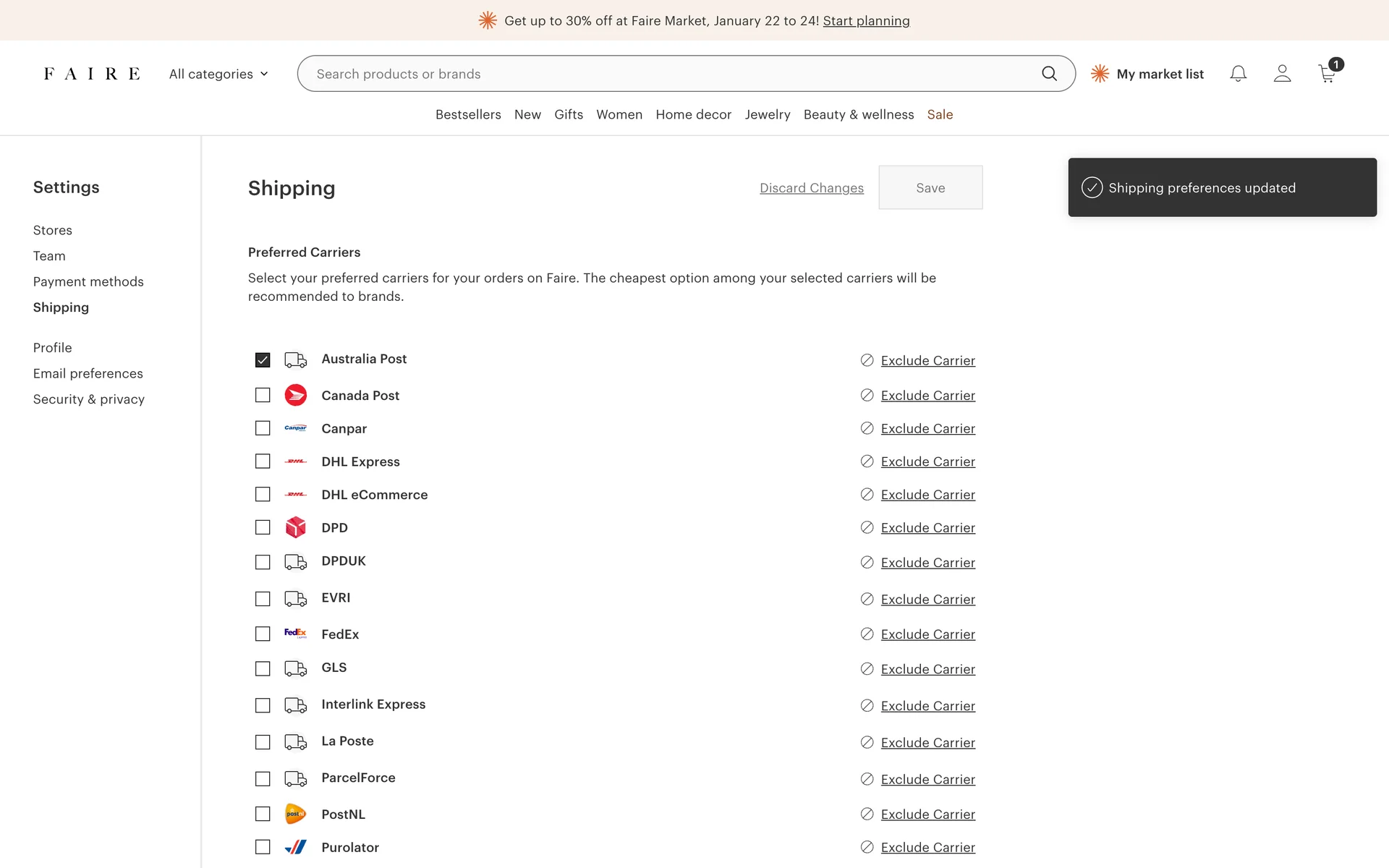Select the PostNL checkbox
The width and height of the screenshot is (1389, 868).
[263, 814]
